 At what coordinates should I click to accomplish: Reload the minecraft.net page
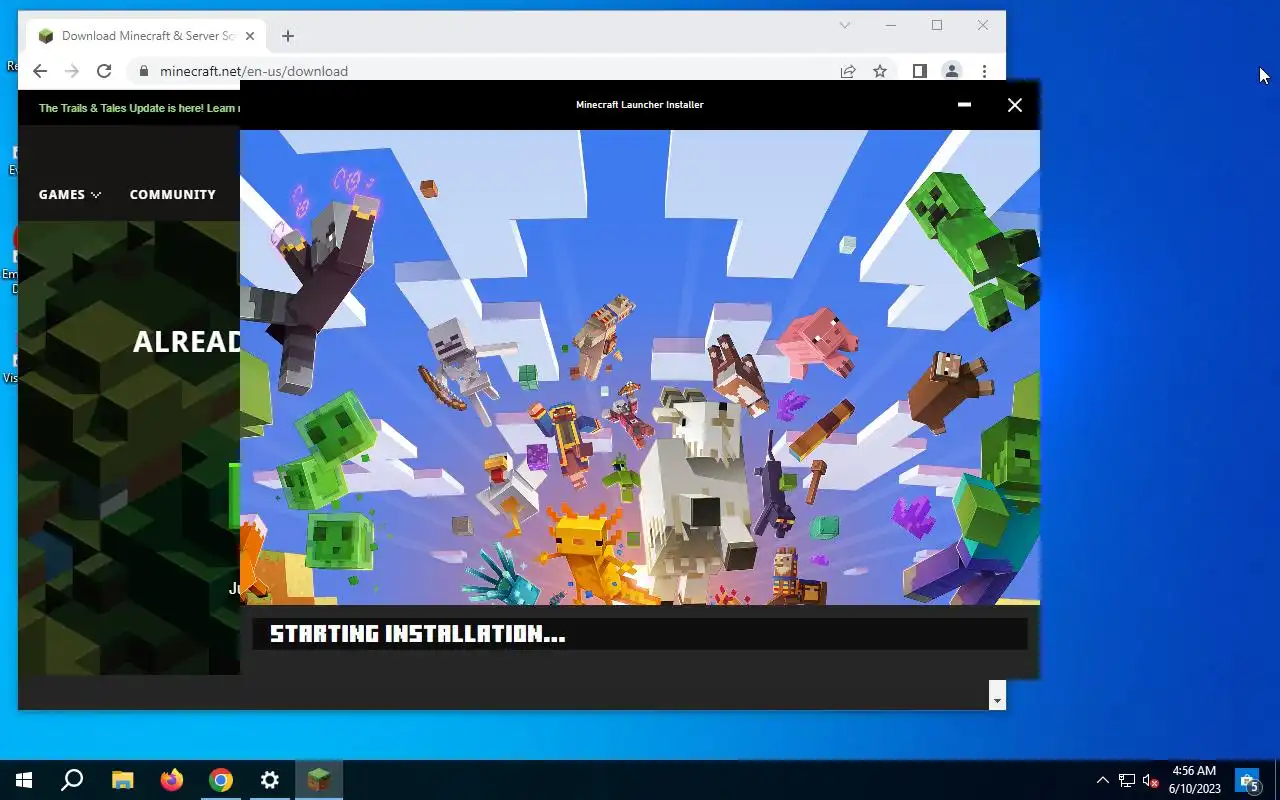[104, 71]
